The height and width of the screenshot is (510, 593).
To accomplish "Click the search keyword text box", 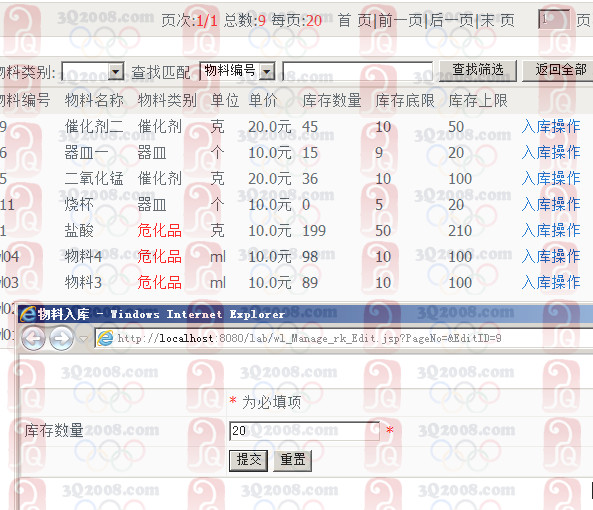I will (x=357, y=71).
